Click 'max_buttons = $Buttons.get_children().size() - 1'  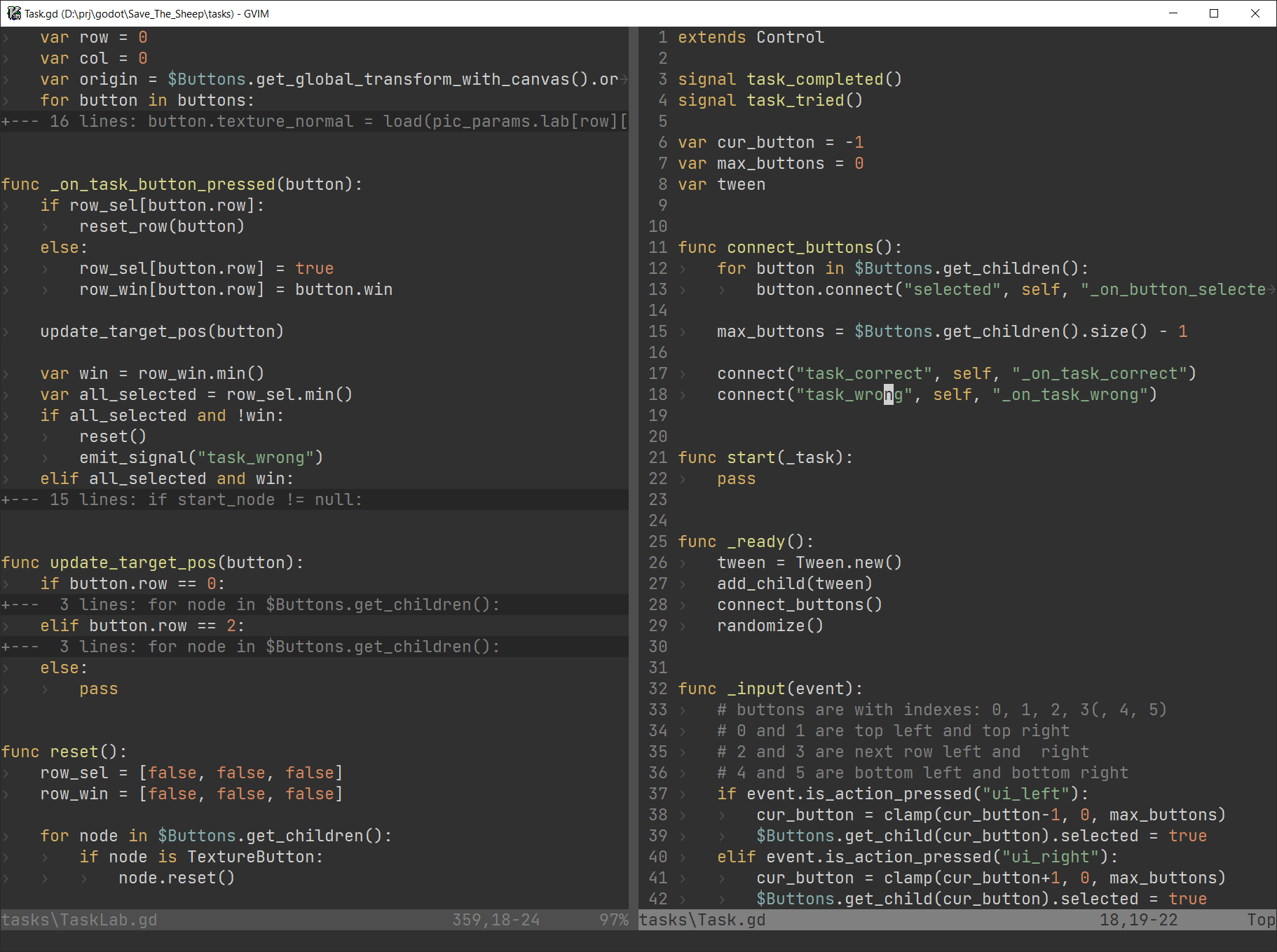[952, 331]
